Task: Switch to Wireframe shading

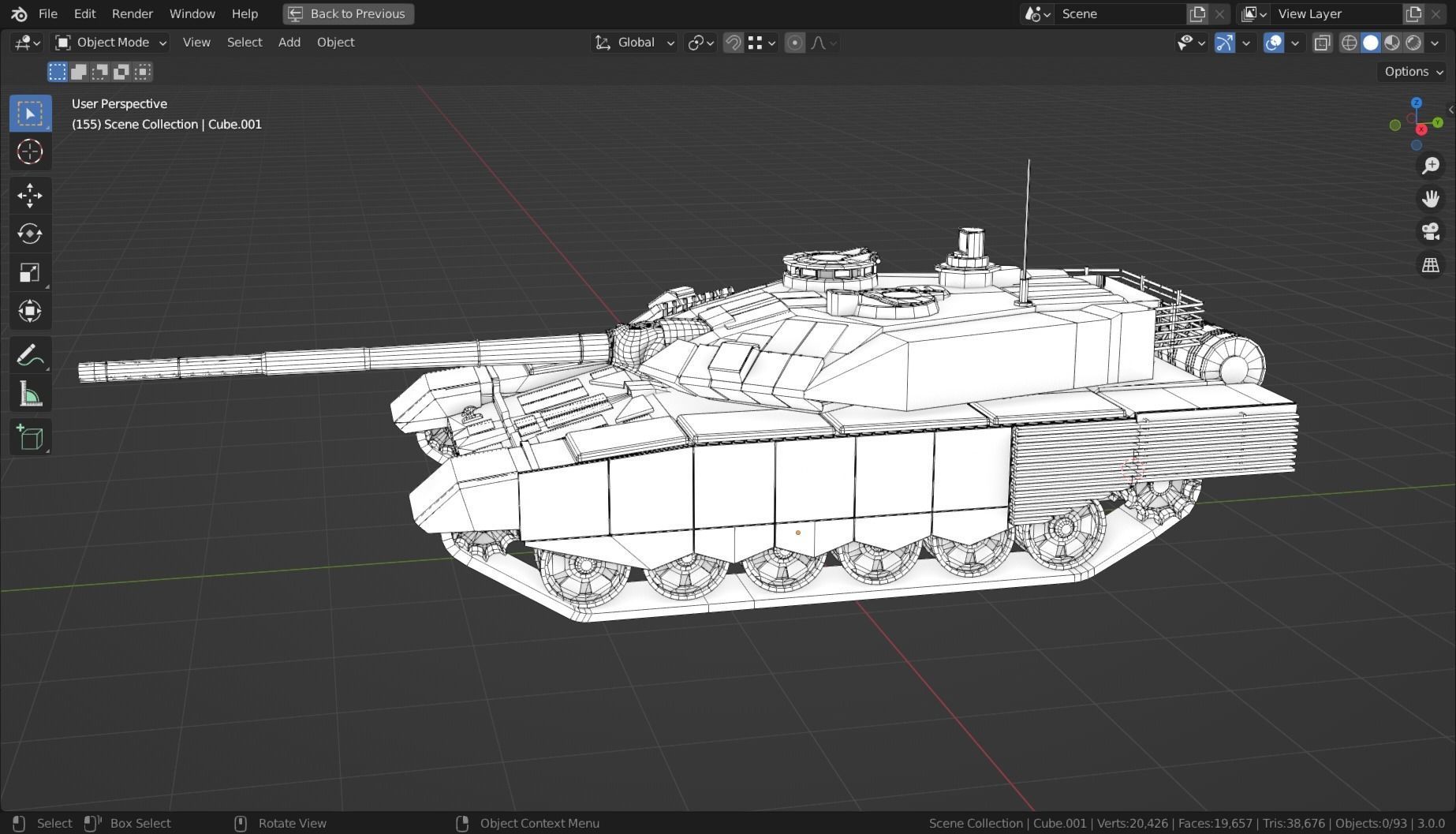Action: [1350, 43]
